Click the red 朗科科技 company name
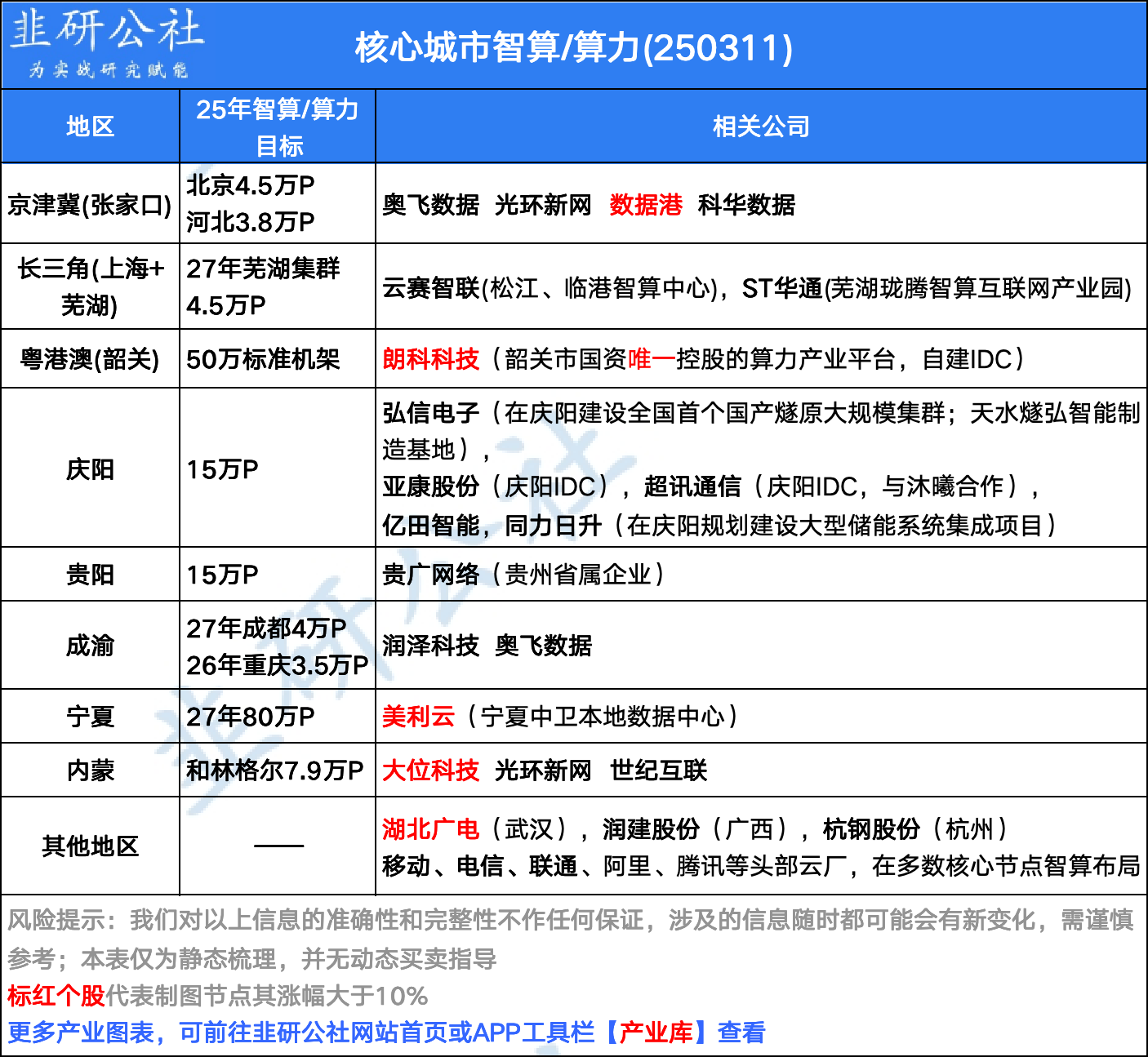 (x=430, y=359)
